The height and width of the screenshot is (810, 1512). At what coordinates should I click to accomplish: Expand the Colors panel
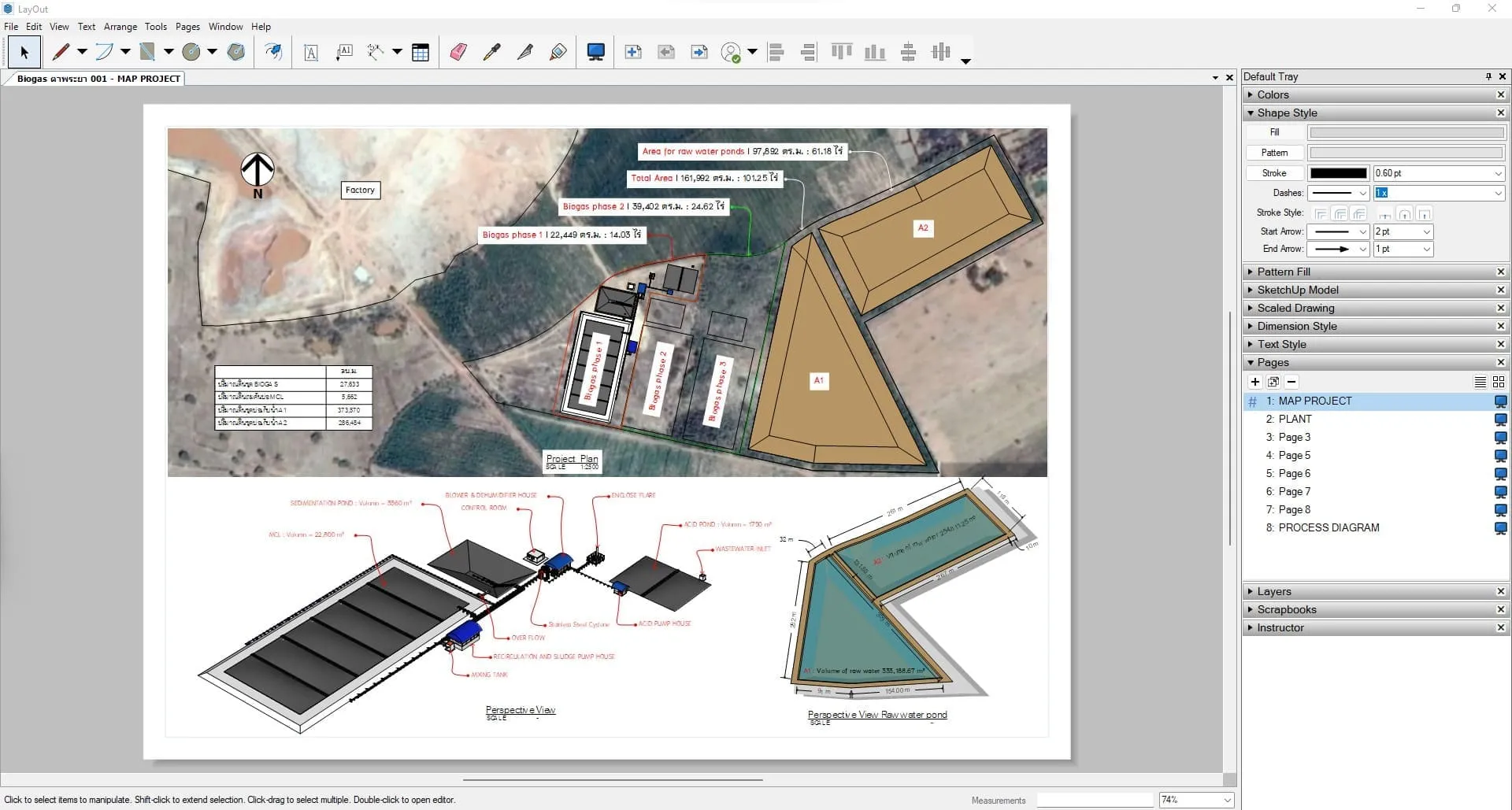(1251, 94)
